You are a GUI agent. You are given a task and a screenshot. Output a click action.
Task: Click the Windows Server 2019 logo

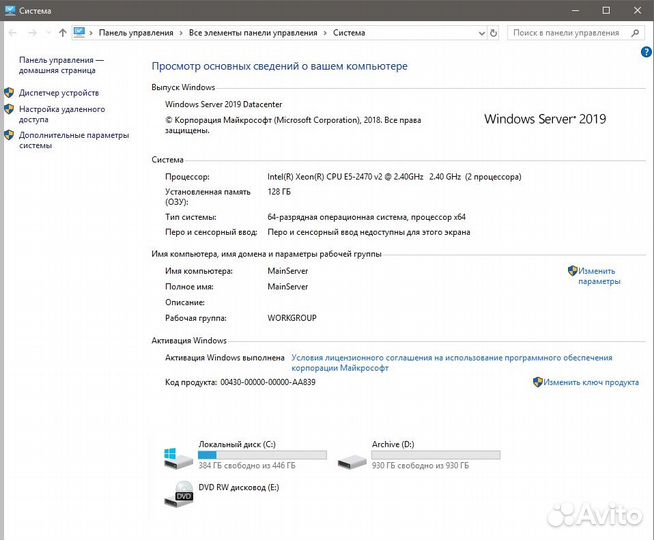click(545, 119)
